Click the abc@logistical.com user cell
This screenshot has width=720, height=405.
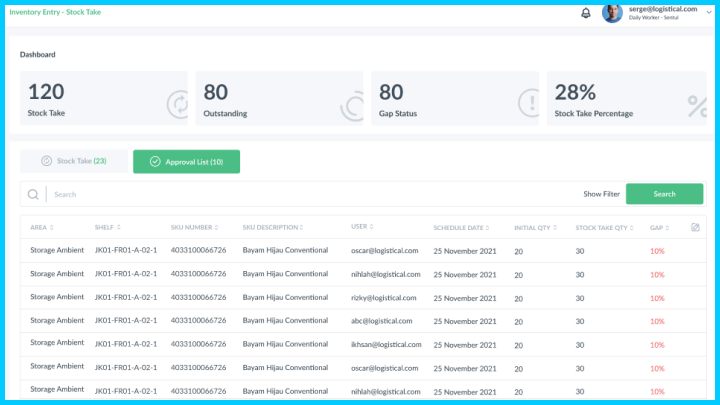click(382, 320)
